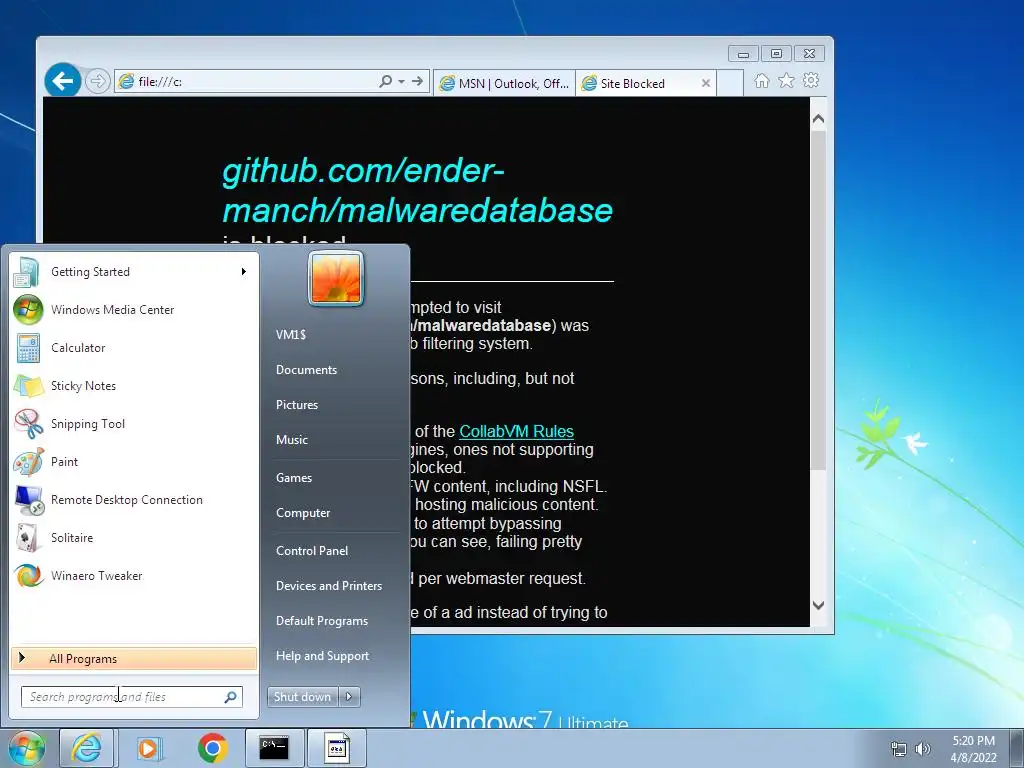Click the page scrollbar up arrow
Image resolution: width=1024 pixels, height=768 pixels.
pyautogui.click(x=818, y=120)
